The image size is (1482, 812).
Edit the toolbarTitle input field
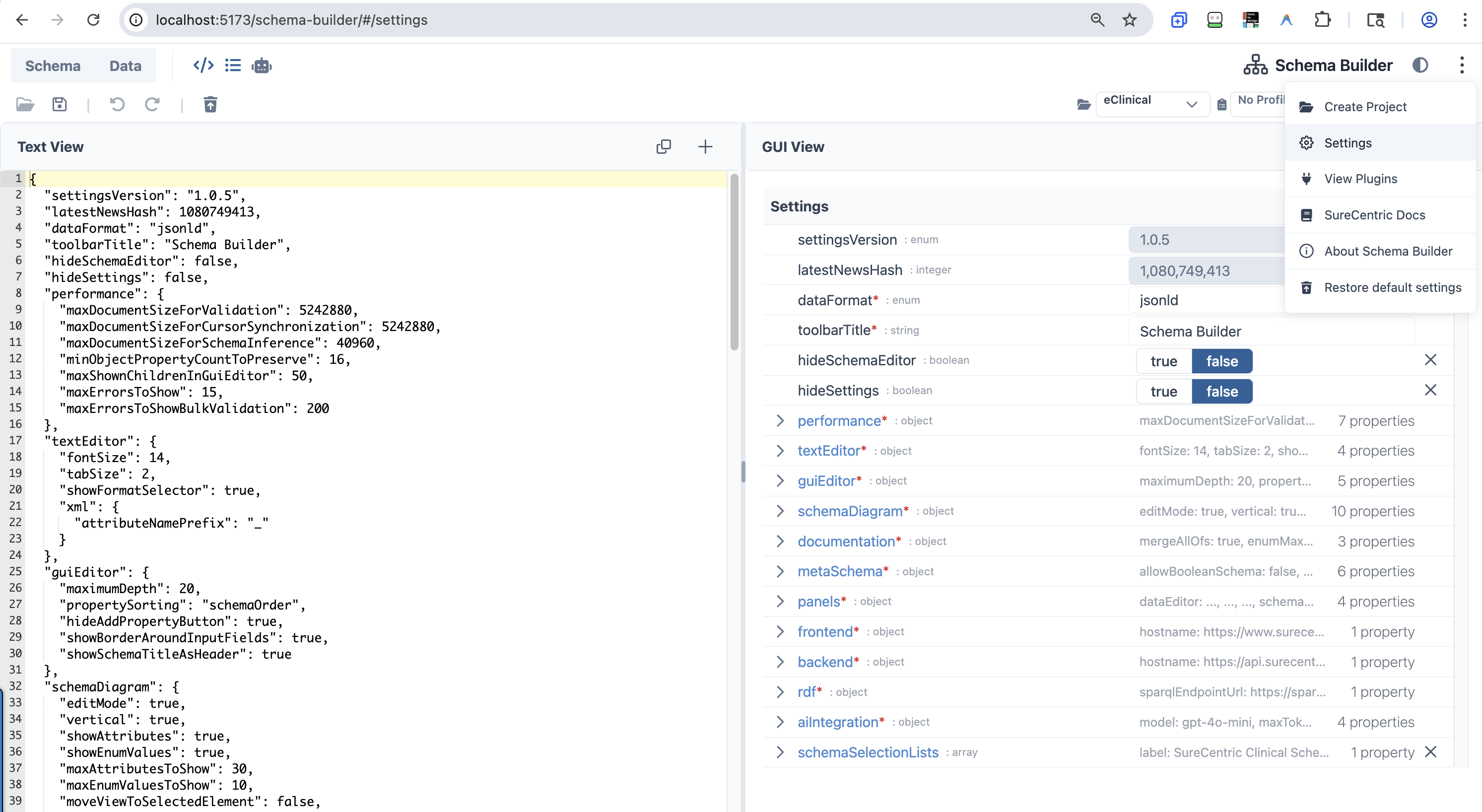[x=1272, y=332]
